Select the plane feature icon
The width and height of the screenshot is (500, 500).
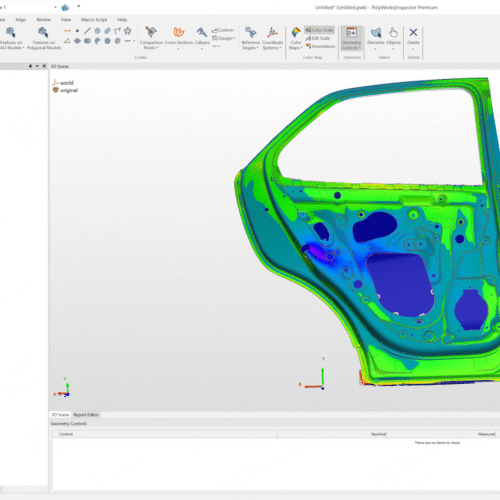77,41
